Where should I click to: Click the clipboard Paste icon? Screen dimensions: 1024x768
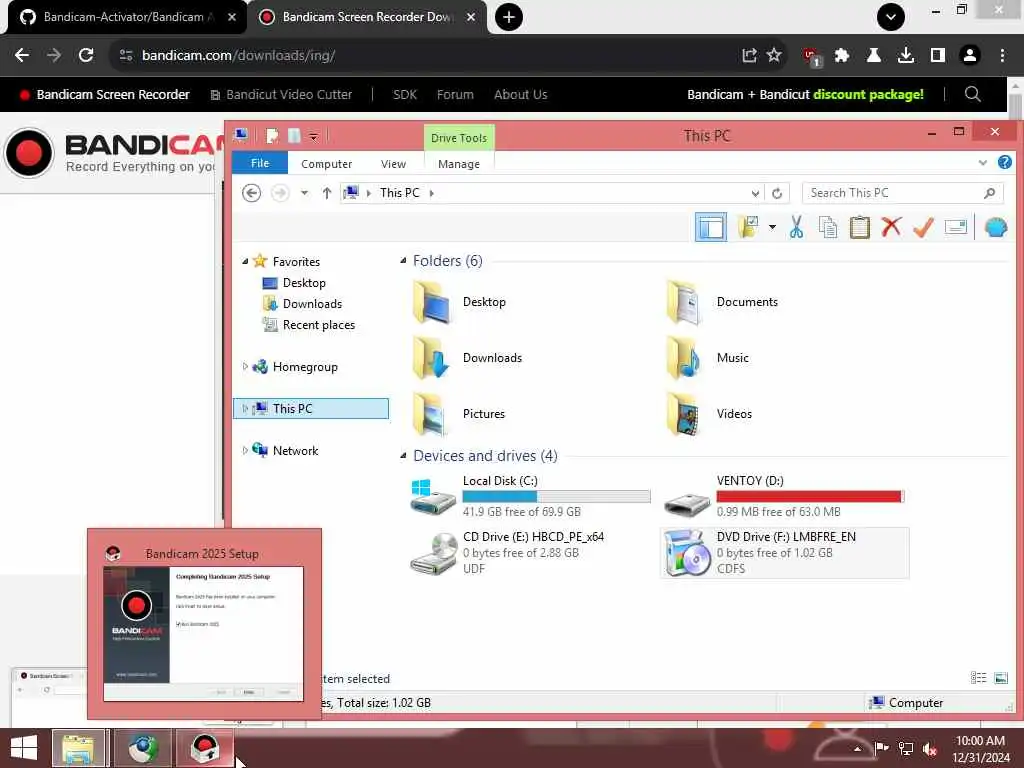pyautogui.click(x=859, y=227)
